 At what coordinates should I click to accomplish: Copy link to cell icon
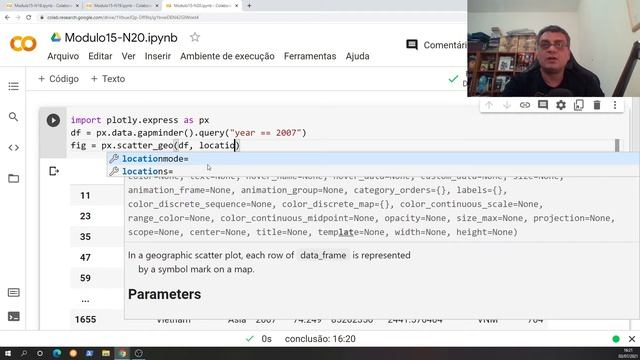tap(524, 105)
